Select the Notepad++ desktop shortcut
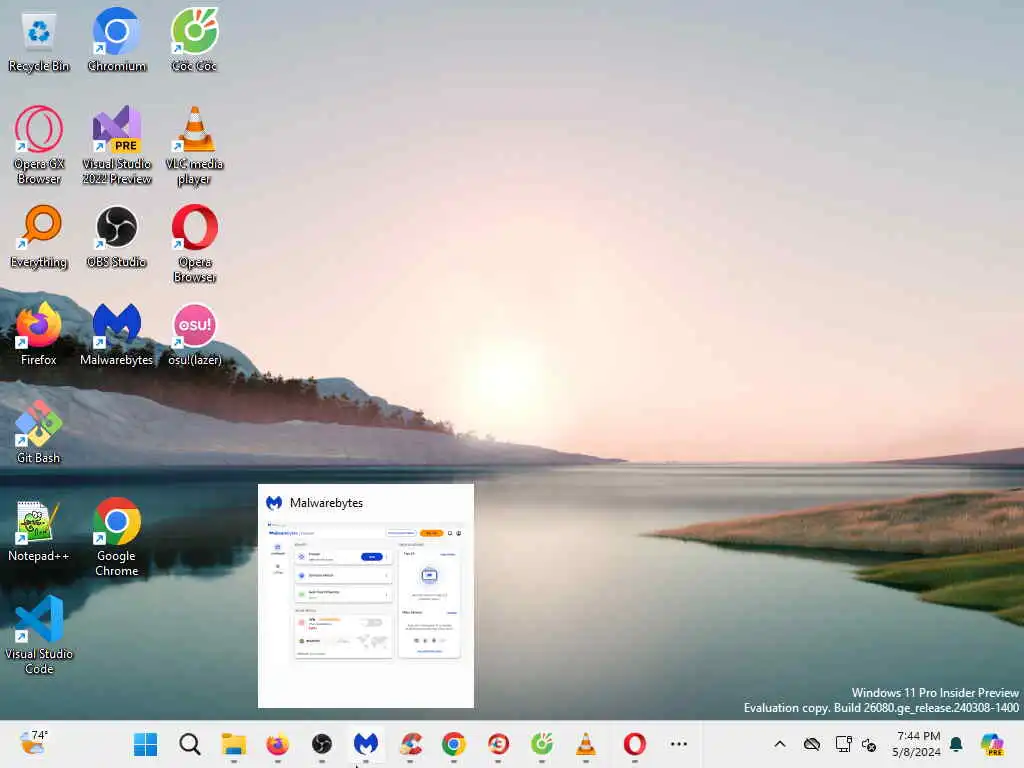Image resolution: width=1024 pixels, height=768 pixels. tap(39, 530)
